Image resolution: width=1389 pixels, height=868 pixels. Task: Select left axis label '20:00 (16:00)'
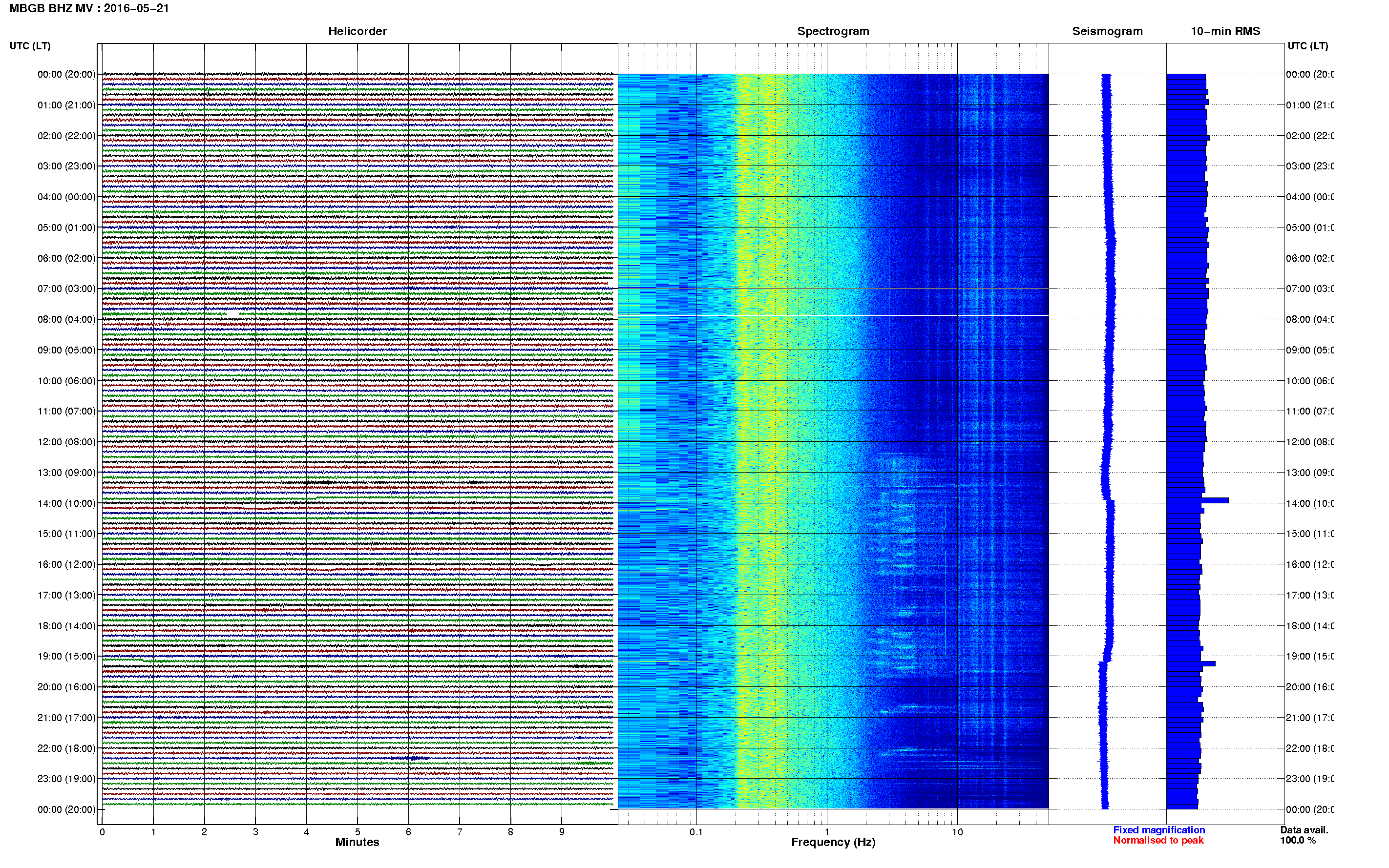point(66,687)
